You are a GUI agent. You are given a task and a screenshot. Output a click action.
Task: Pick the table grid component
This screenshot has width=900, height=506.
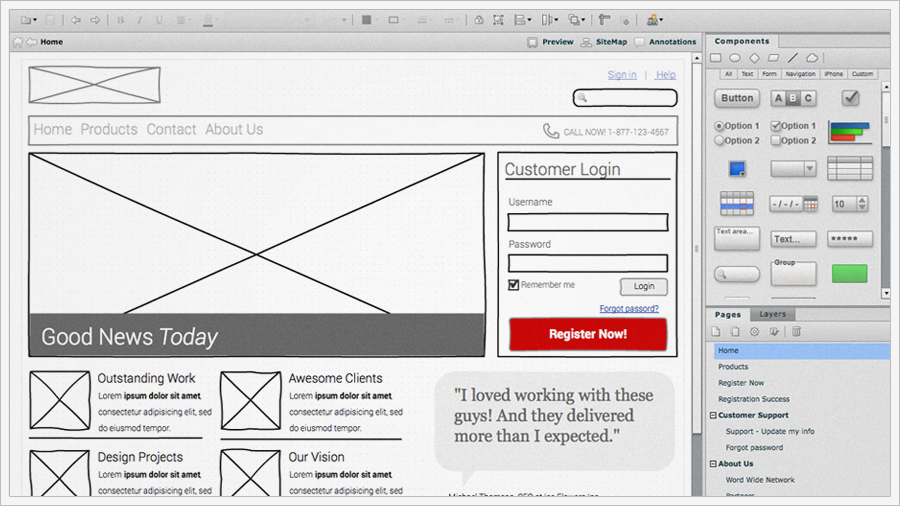850,169
